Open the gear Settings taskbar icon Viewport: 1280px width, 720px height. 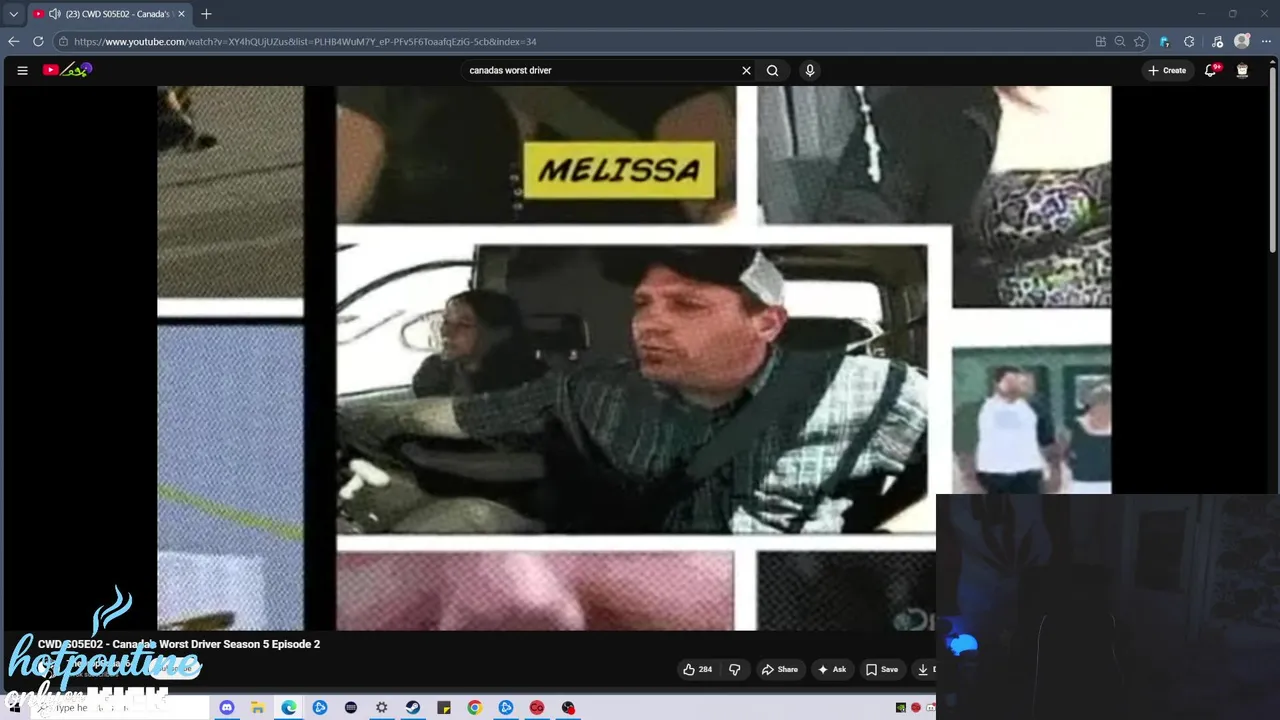click(x=381, y=707)
